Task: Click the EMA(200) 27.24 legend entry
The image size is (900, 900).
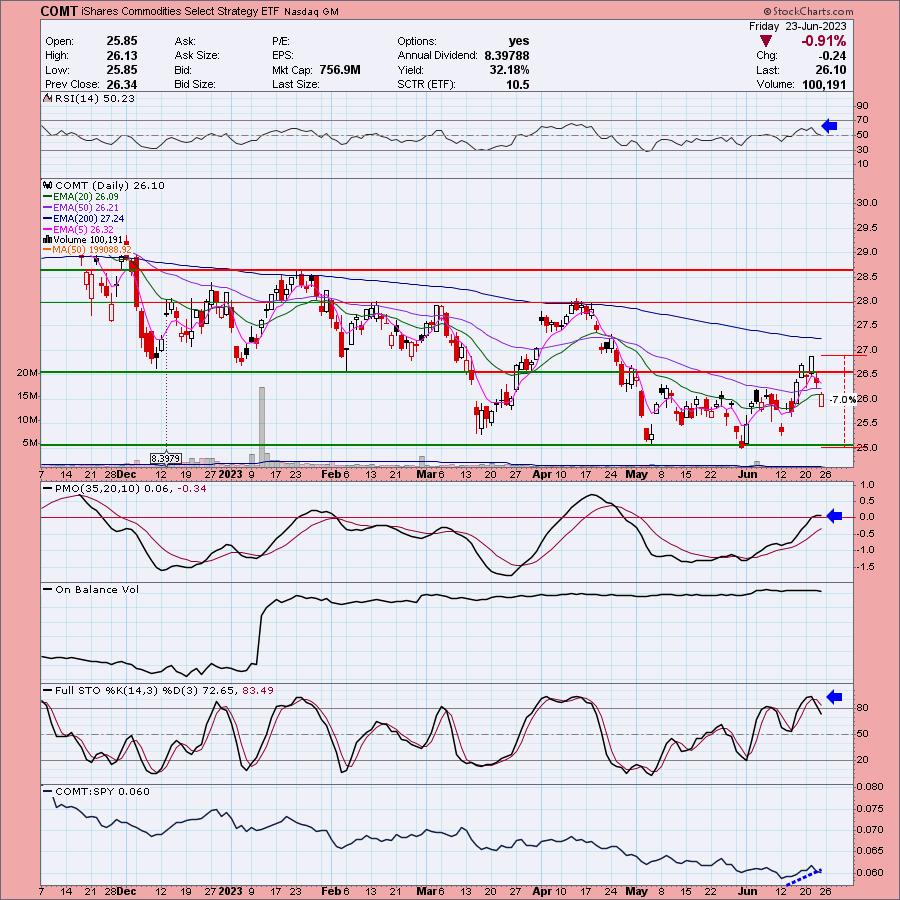Action: click(x=84, y=218)
